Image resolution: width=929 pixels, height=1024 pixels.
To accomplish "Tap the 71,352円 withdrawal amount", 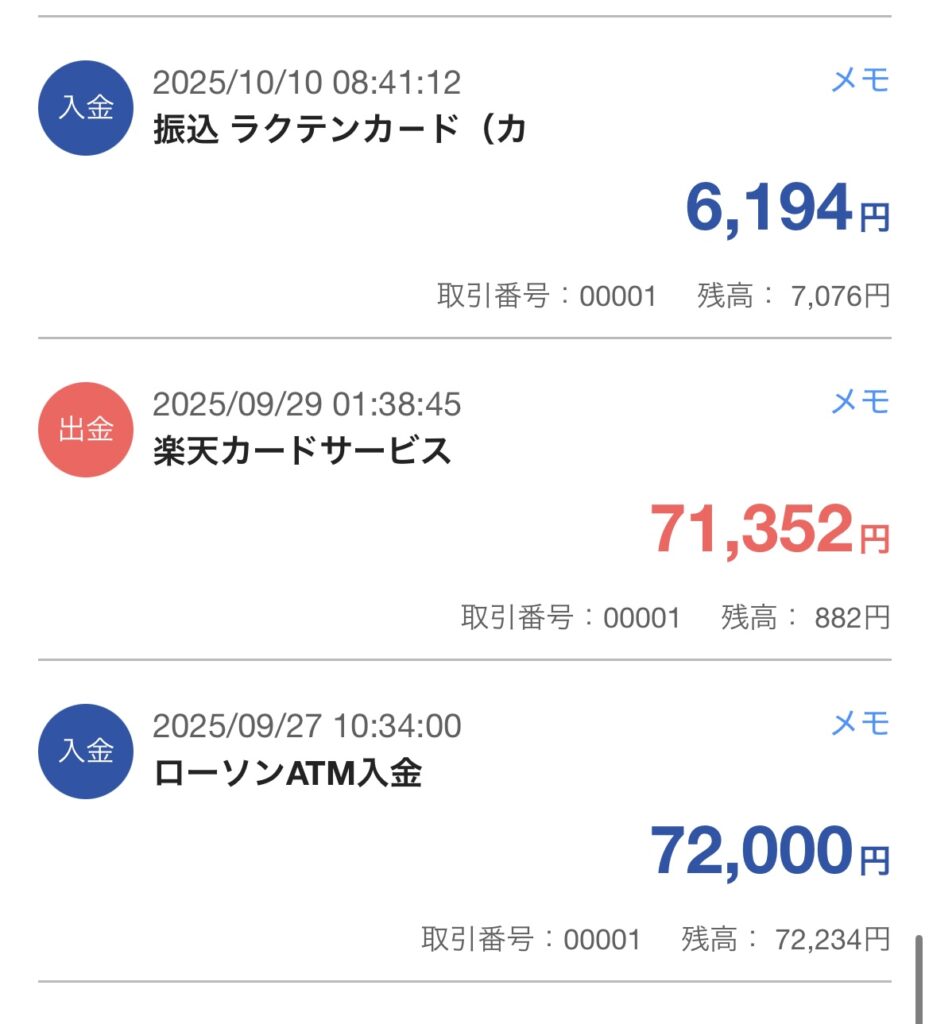I will point(769,530).
